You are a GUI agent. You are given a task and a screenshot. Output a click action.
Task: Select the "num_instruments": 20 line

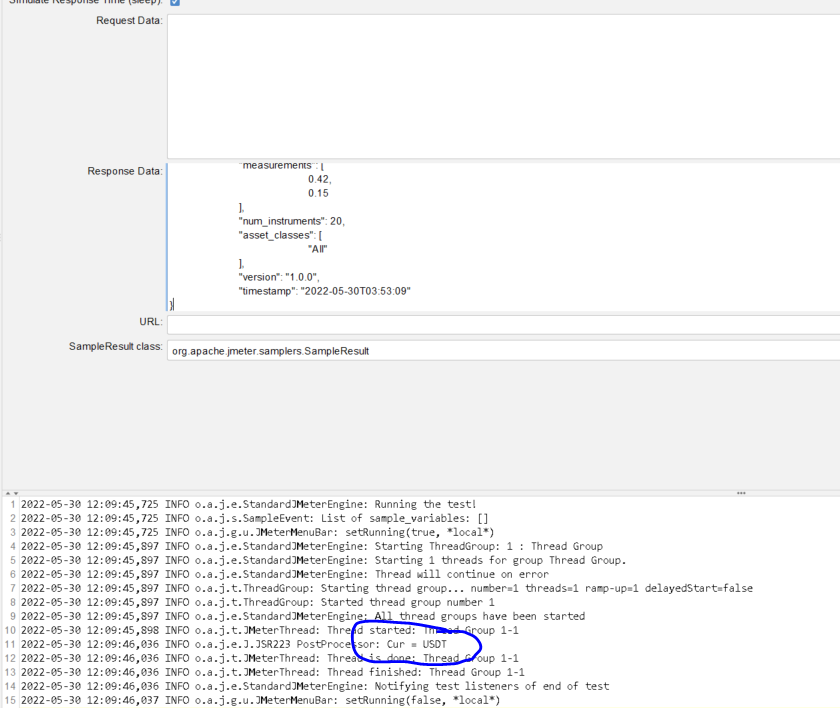pos(291,221)
